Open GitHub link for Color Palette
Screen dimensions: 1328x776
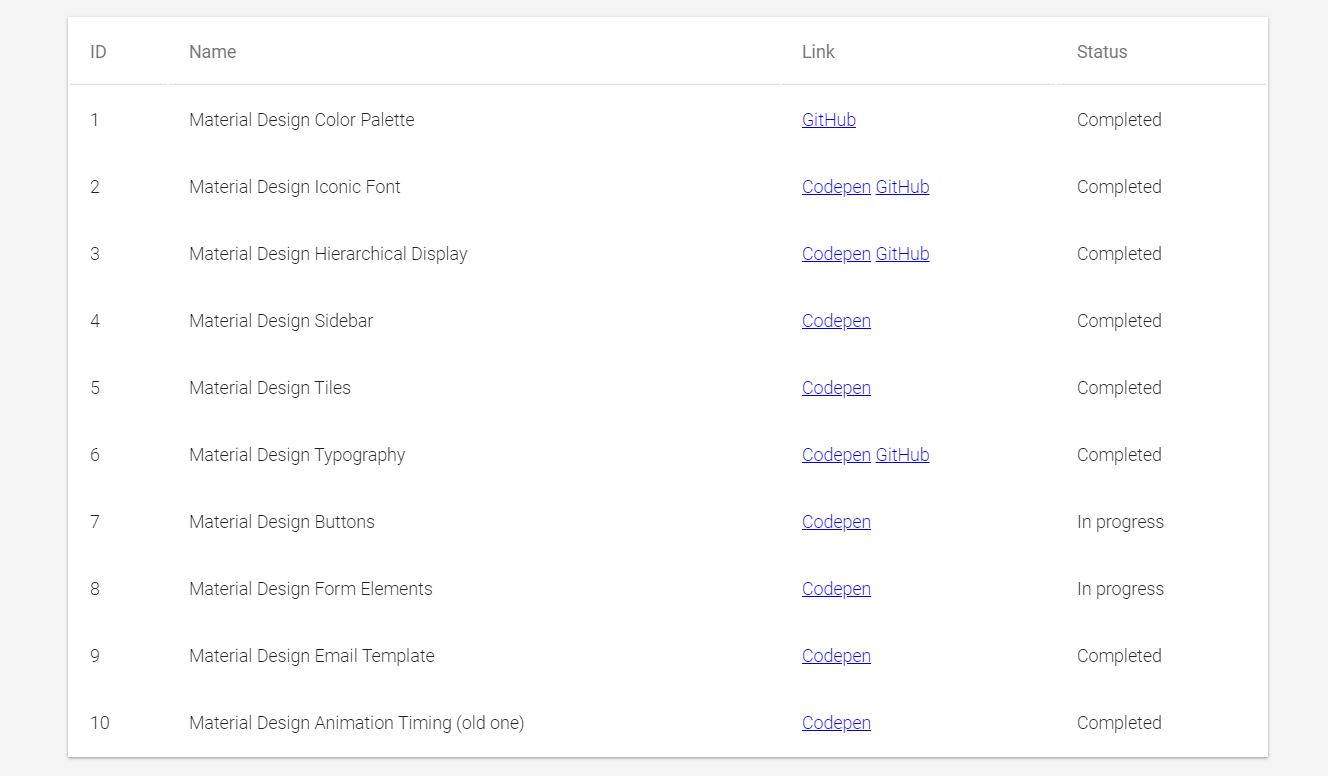828,120
